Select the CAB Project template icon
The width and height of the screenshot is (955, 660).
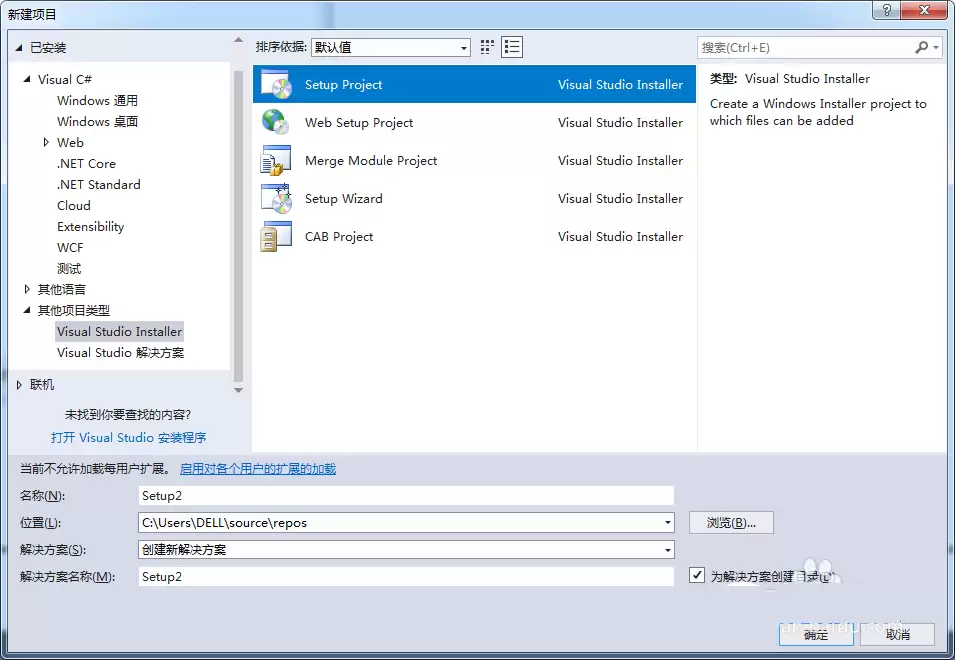click(x=276, y=236)
